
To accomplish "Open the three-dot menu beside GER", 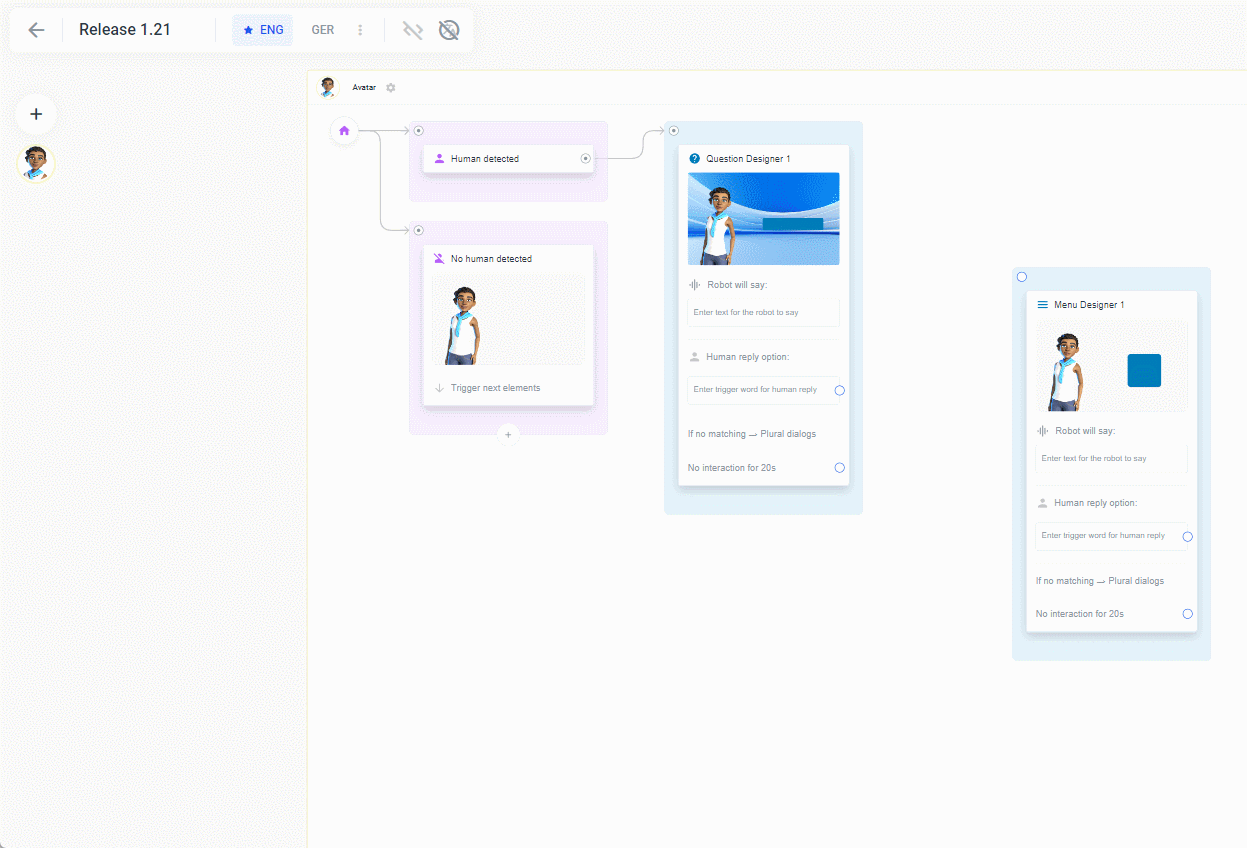I will (x=360, y=30).
